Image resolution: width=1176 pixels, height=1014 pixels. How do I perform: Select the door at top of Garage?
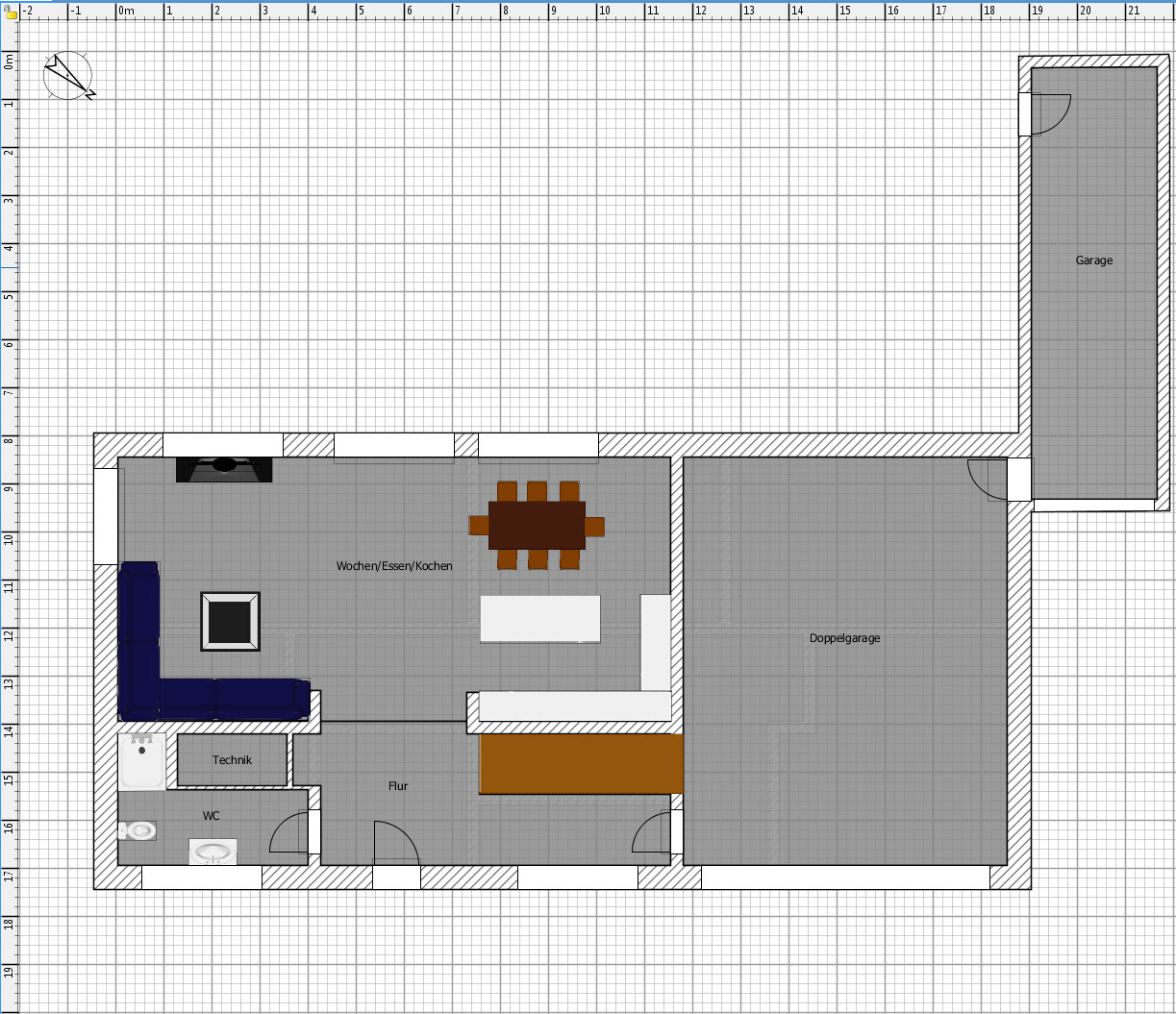pyautogui.click(x=1048, y=114)
